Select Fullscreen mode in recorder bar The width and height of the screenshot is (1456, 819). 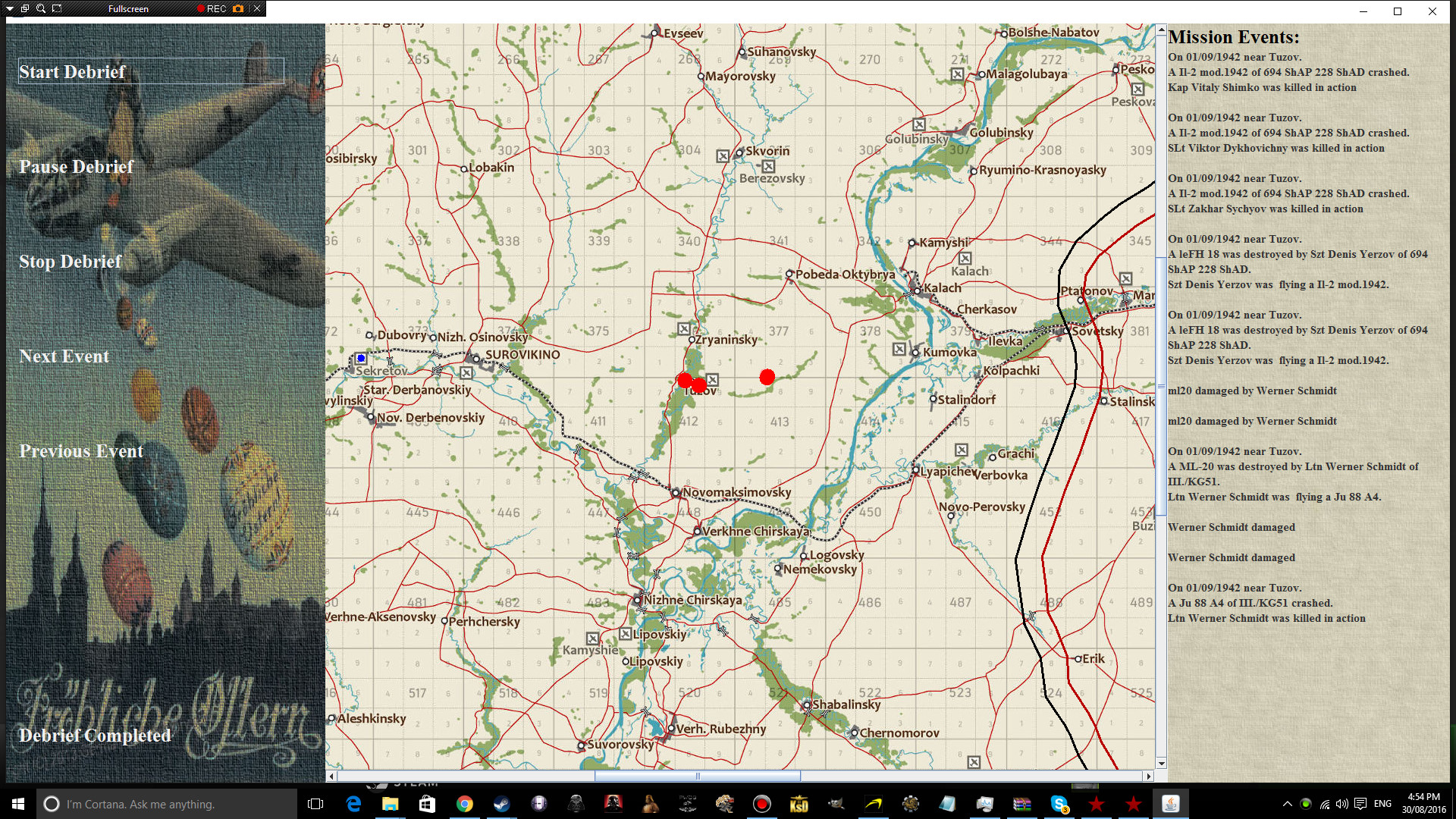128,8
